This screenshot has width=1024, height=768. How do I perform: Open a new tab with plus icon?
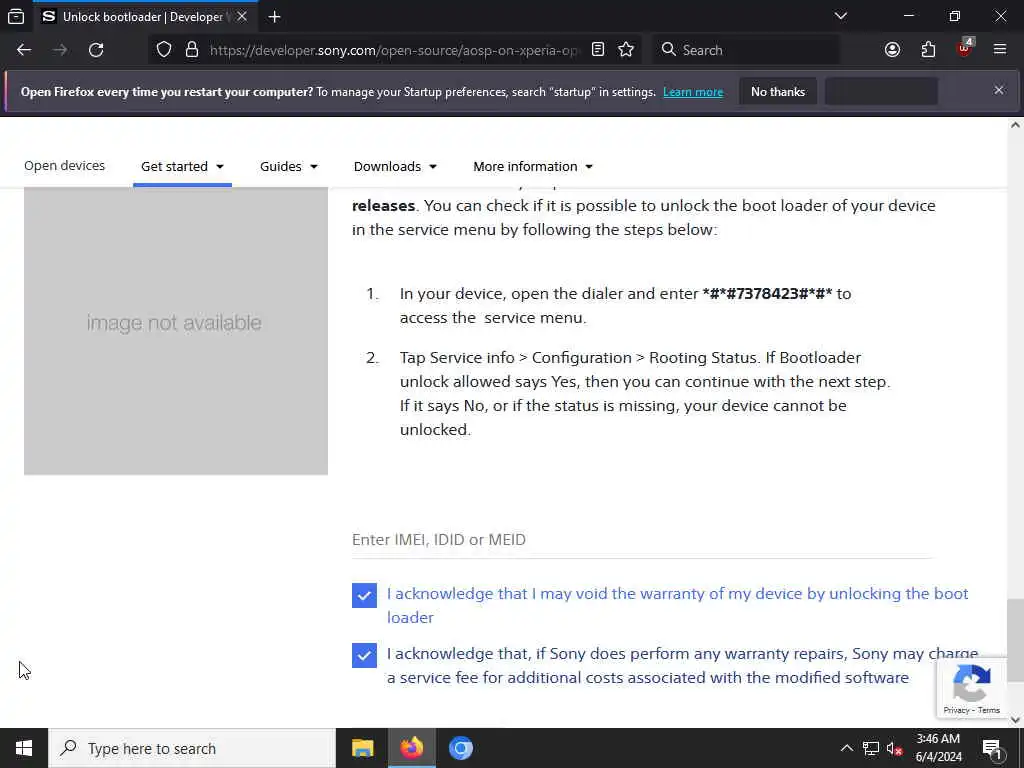point(274,17)
